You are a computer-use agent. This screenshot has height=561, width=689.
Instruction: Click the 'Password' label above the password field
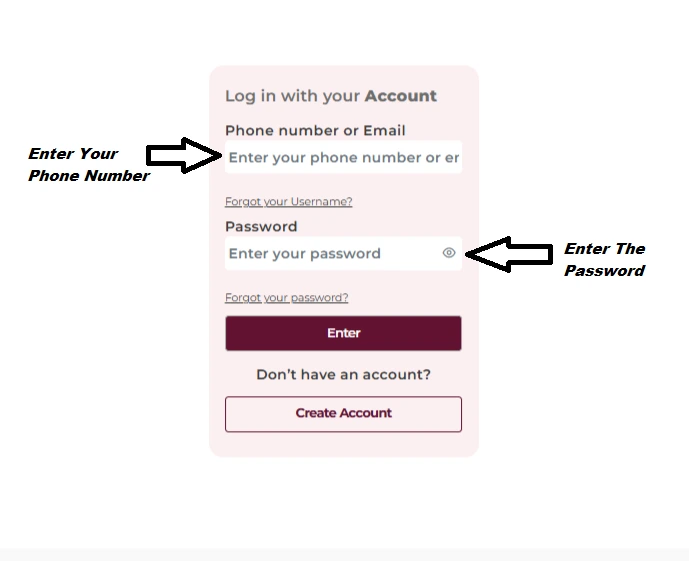261,227
